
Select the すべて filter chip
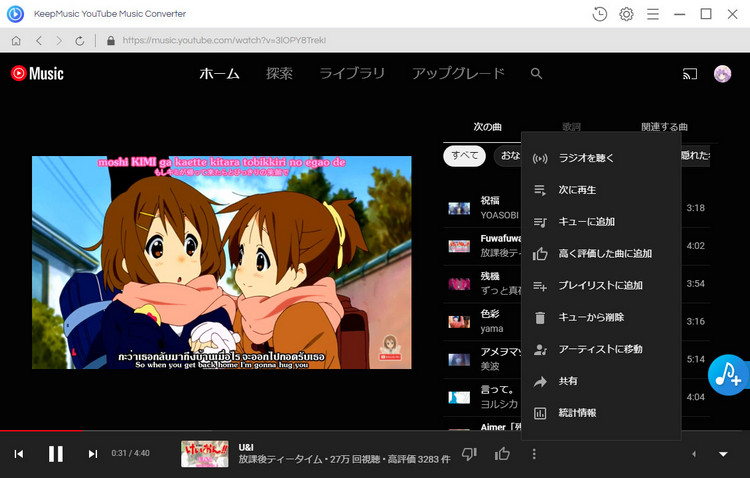pyautogui.click(x=464, y=156)
